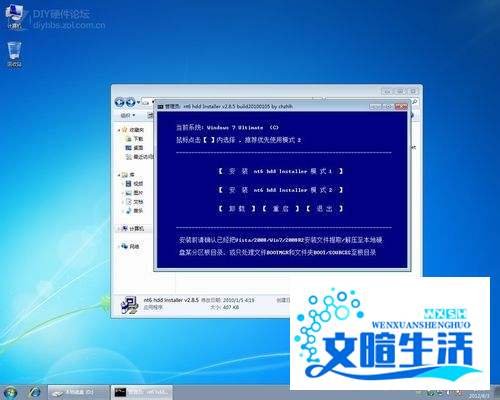Minimize the nt6 hdd installer console window

[x=375, y=106]
